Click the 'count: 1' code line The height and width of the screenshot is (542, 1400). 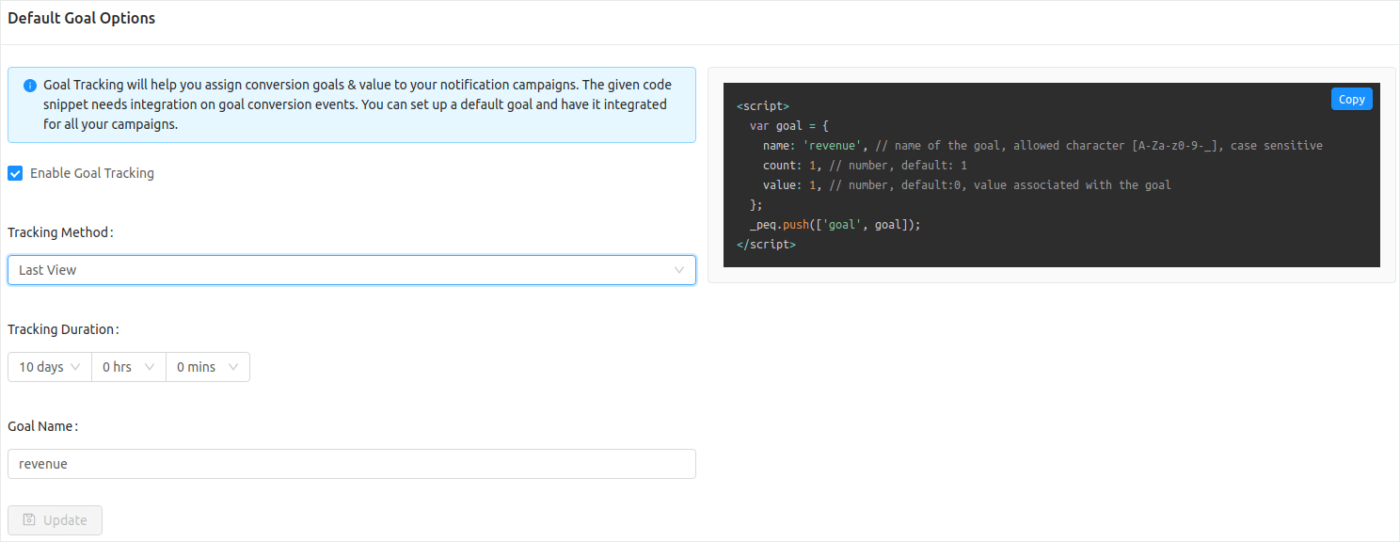coord(864,165)
